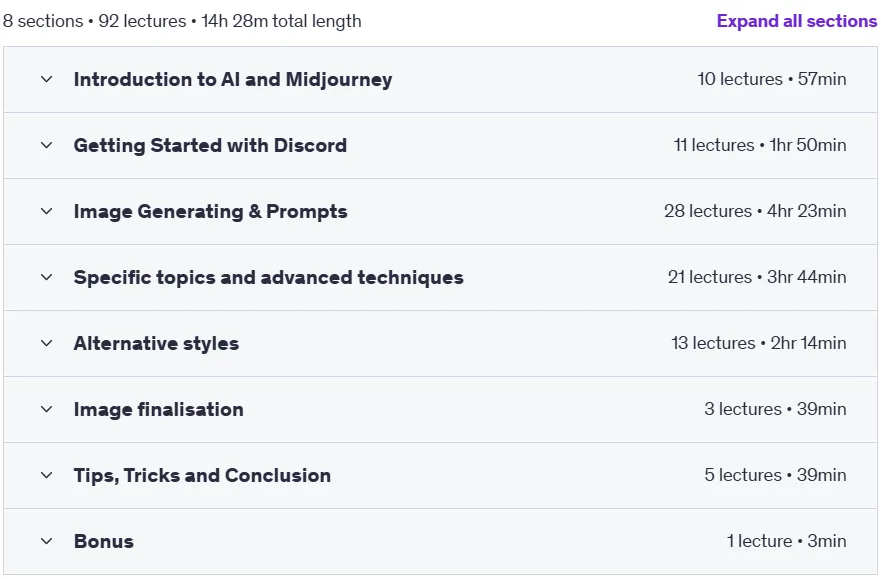
Task: Expand the Alternative styles chevron arrow
Action: pyautogui.click(x=47, y=343)
